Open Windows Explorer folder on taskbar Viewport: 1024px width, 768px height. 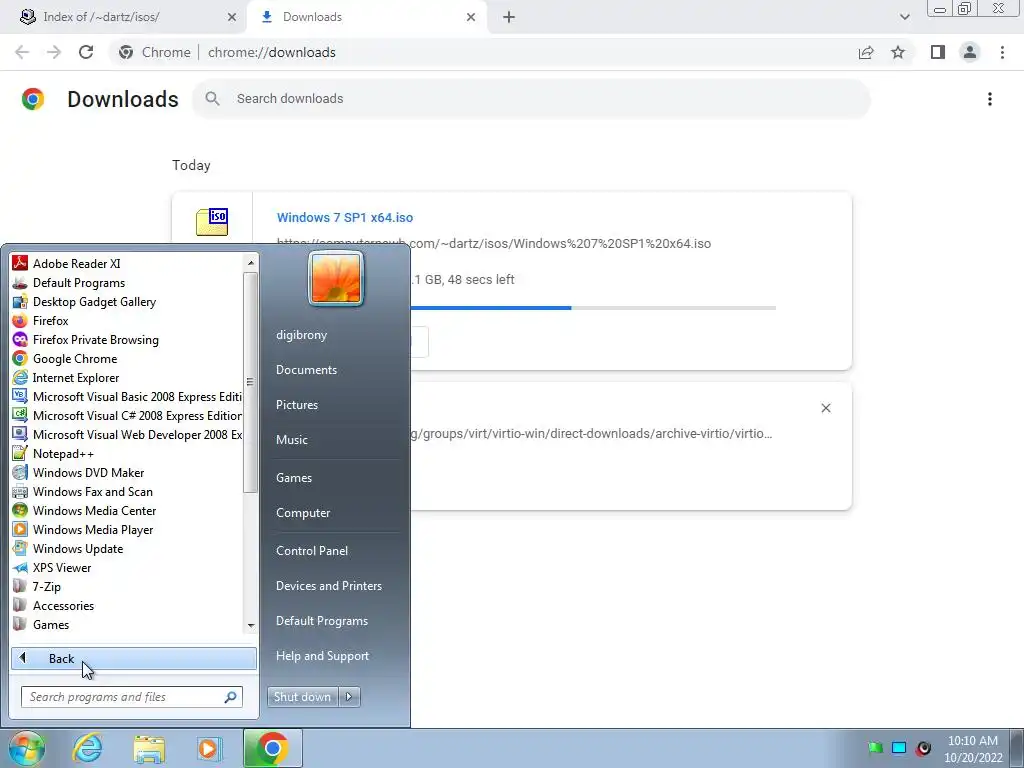(x=149, y=748)
